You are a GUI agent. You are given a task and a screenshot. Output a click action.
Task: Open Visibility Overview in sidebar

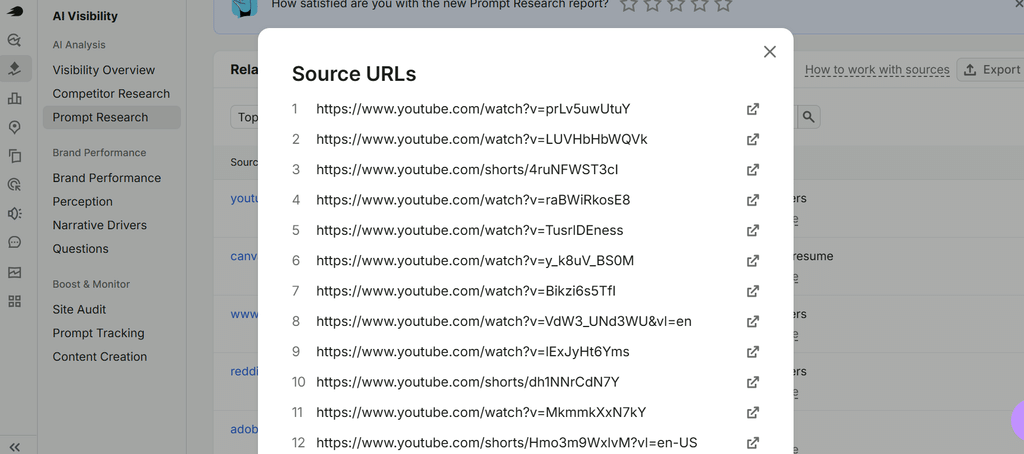[x=104, y=70]
